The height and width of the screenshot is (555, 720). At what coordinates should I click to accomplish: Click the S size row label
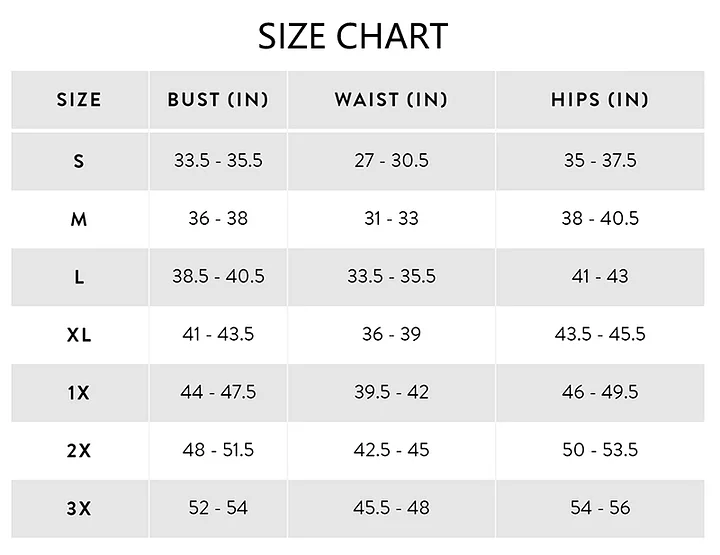coord(79,161)
